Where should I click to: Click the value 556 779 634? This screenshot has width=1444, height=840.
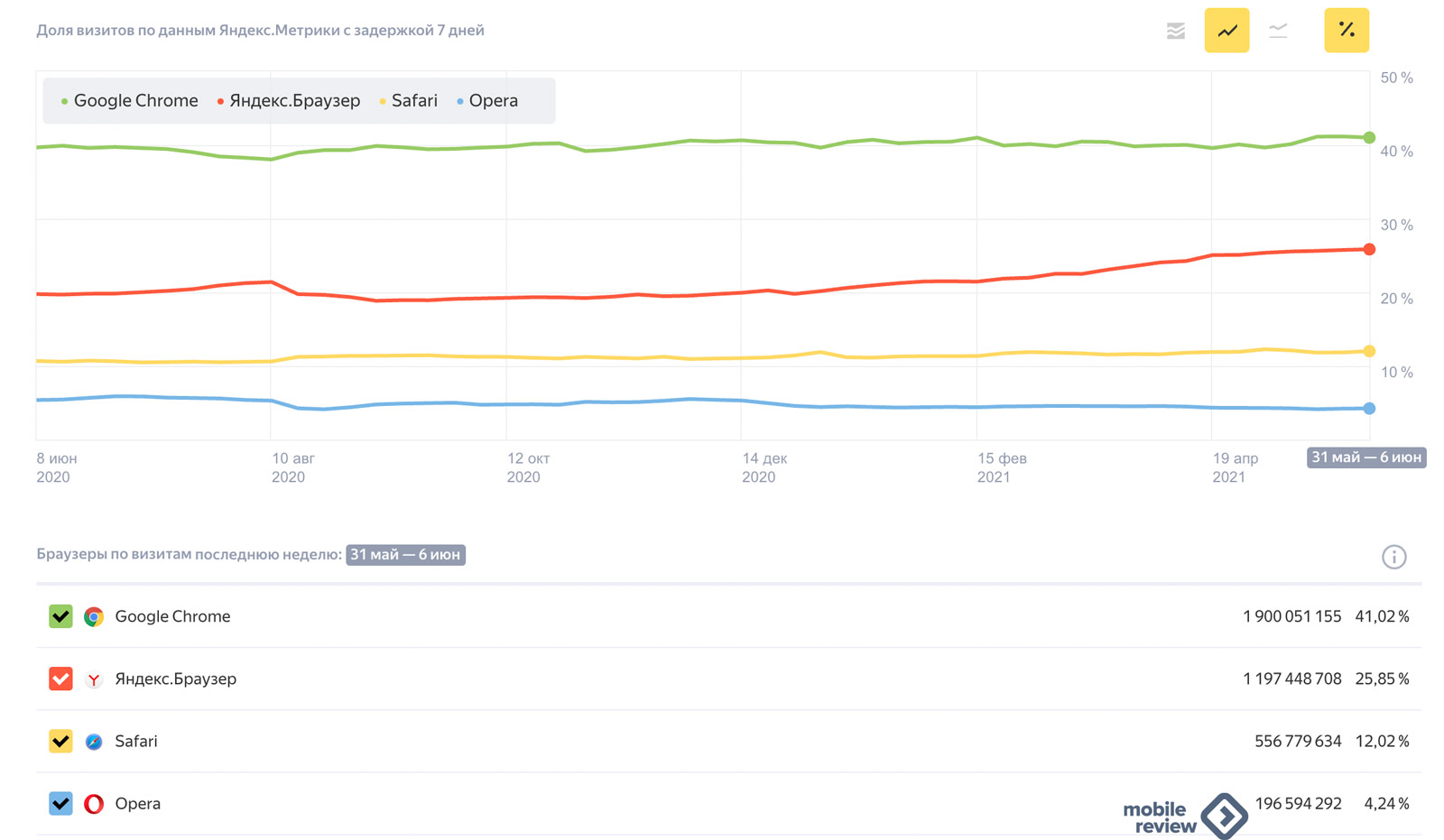1298,741
